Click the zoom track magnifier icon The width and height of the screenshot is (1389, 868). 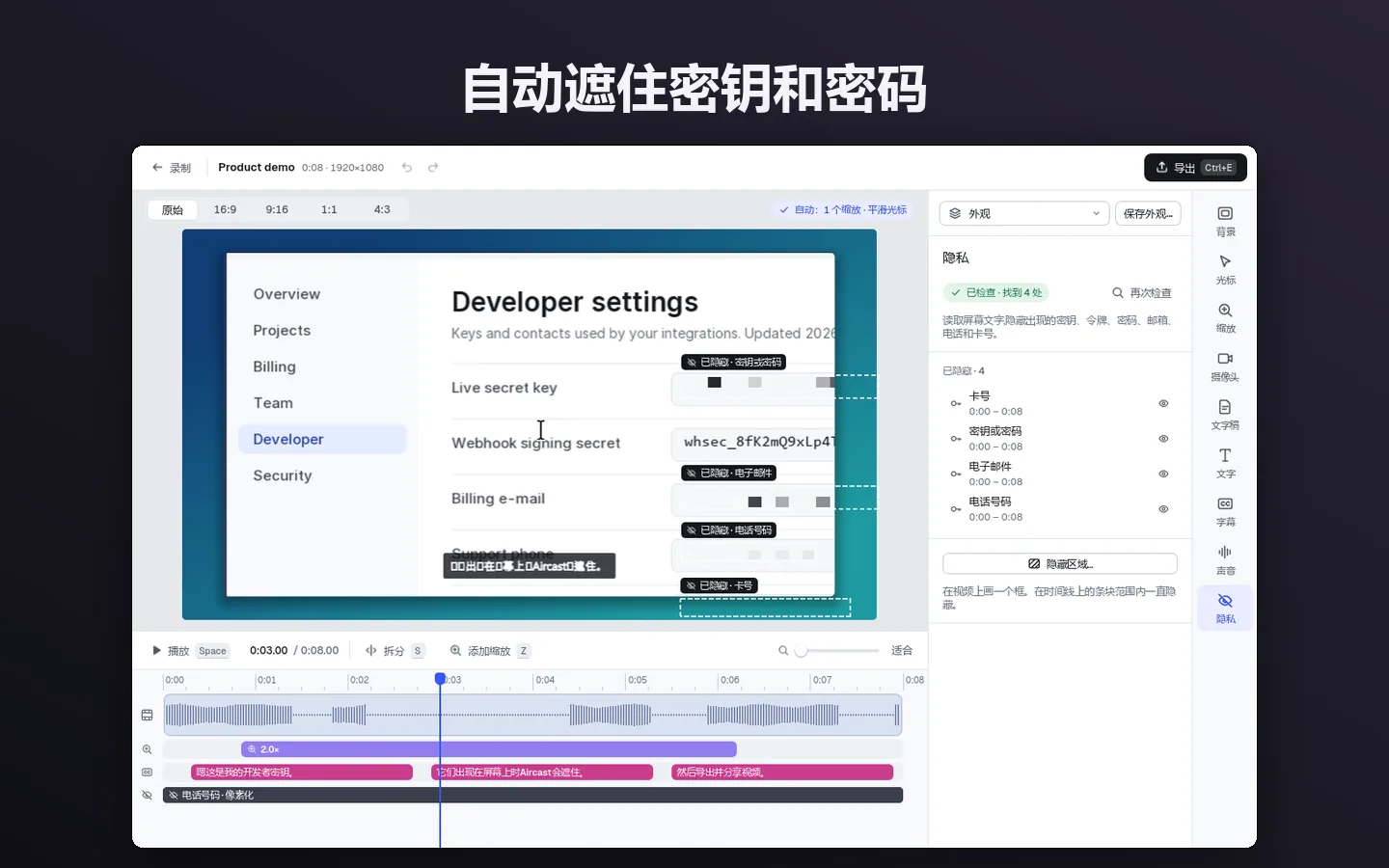pos(147,749)
